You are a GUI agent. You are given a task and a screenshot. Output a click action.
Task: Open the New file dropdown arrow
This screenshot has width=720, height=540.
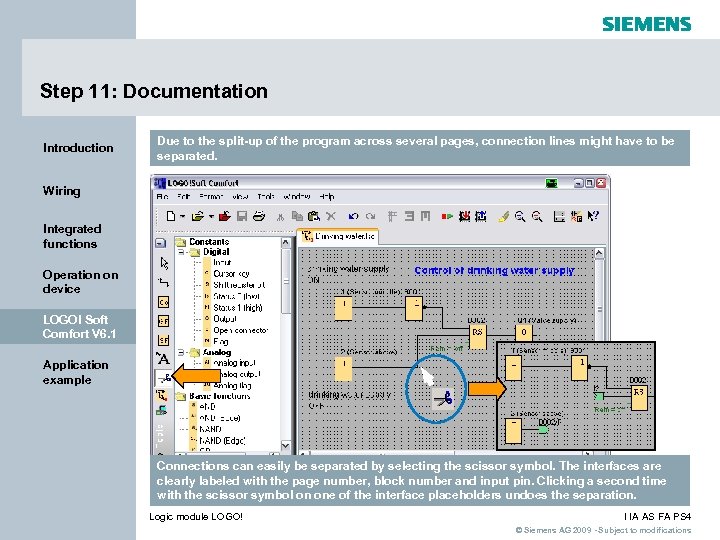click(182, 216)
